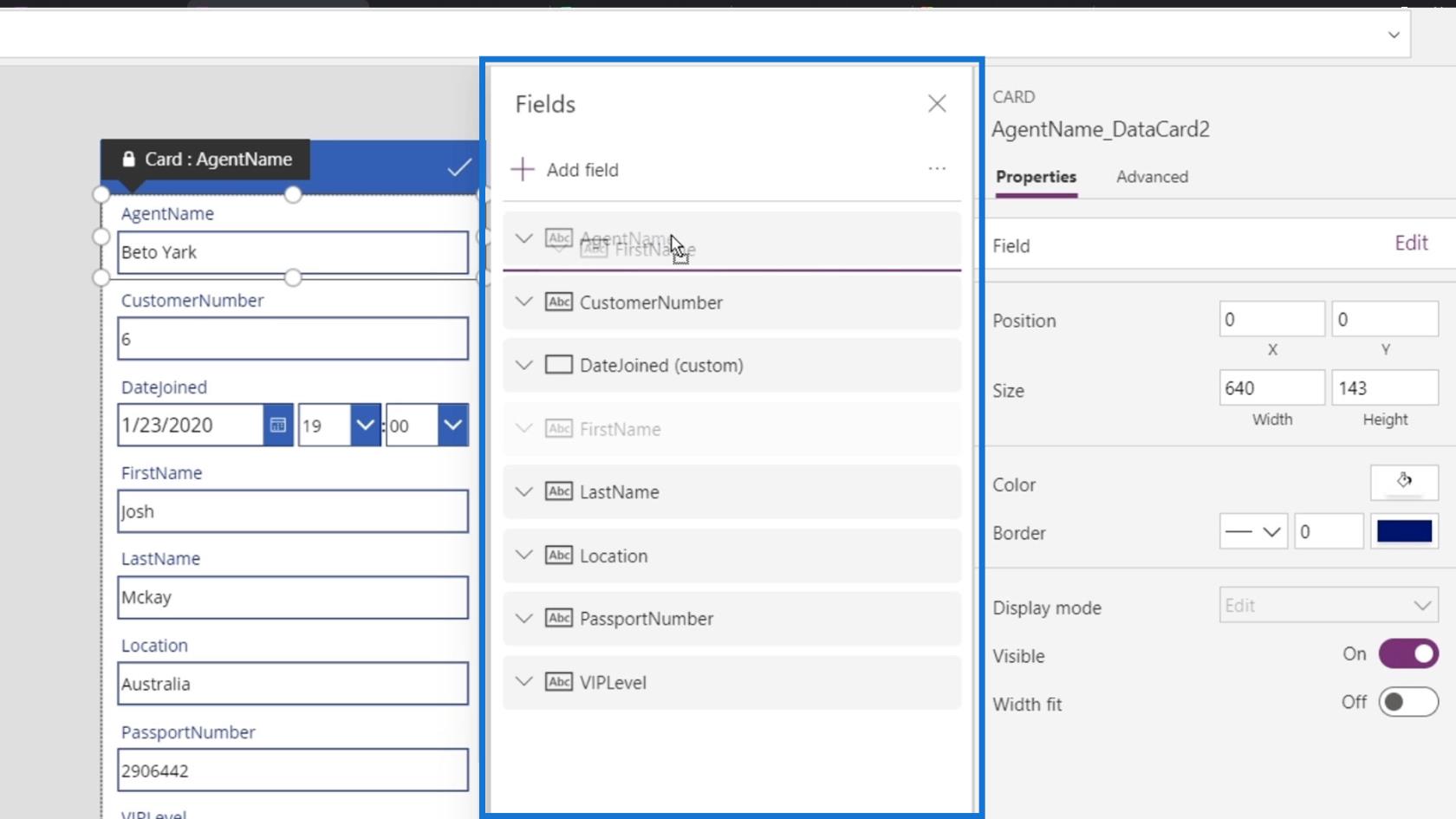Expand the DateJoined (custom) field row
The image size is (1456, 819).
(x=523, y=365)
